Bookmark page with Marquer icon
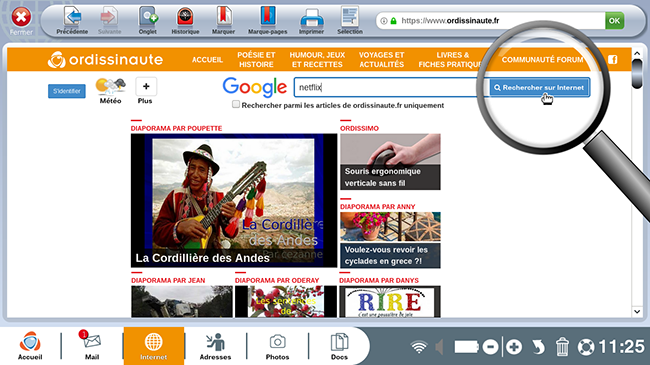The height and width of the screenshot is (365, 650). click(223, 21)
